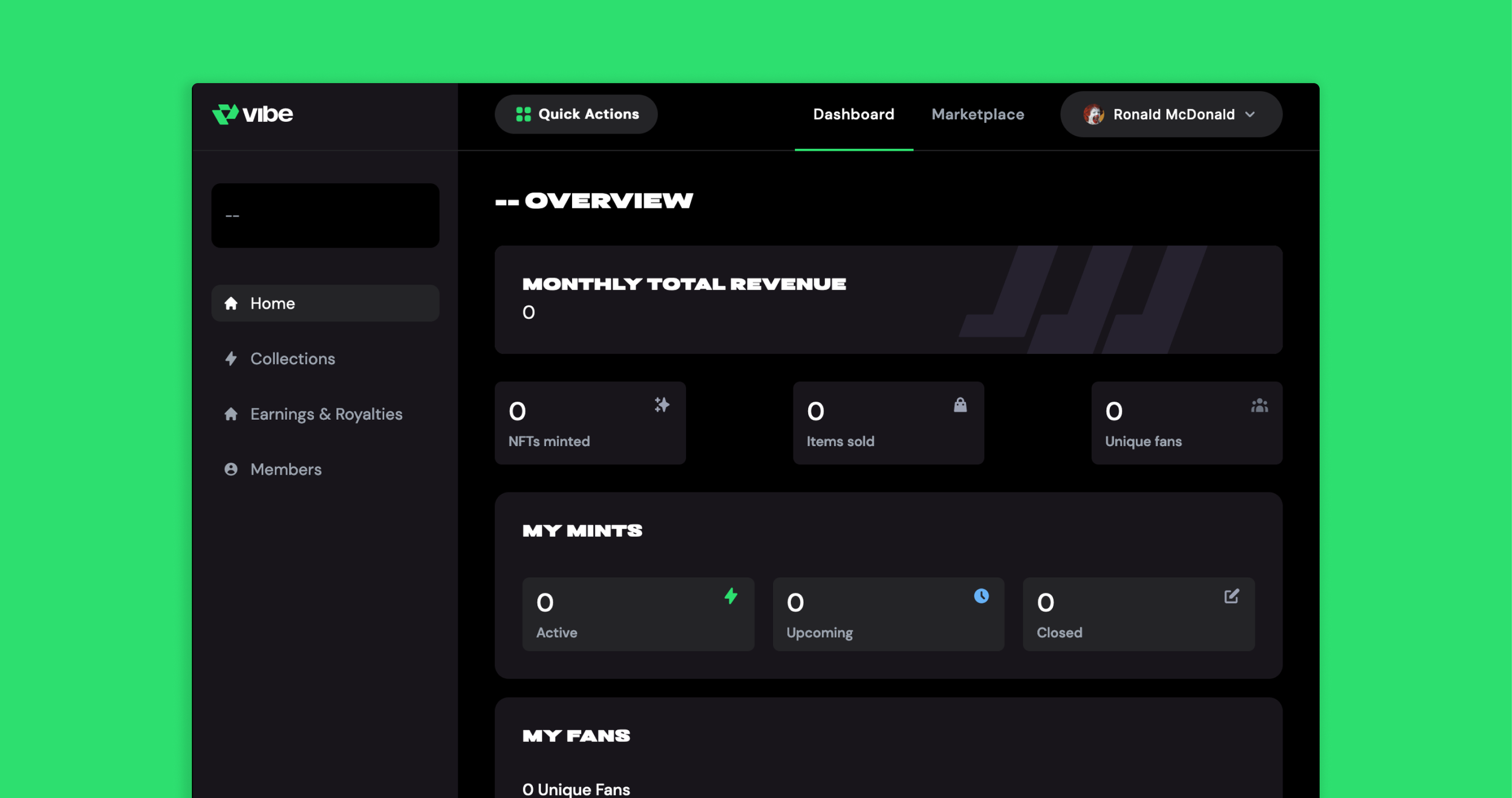Click the Monthly Total Revenue panel
Screen dimensions: 1512x798
click(888, 299)
